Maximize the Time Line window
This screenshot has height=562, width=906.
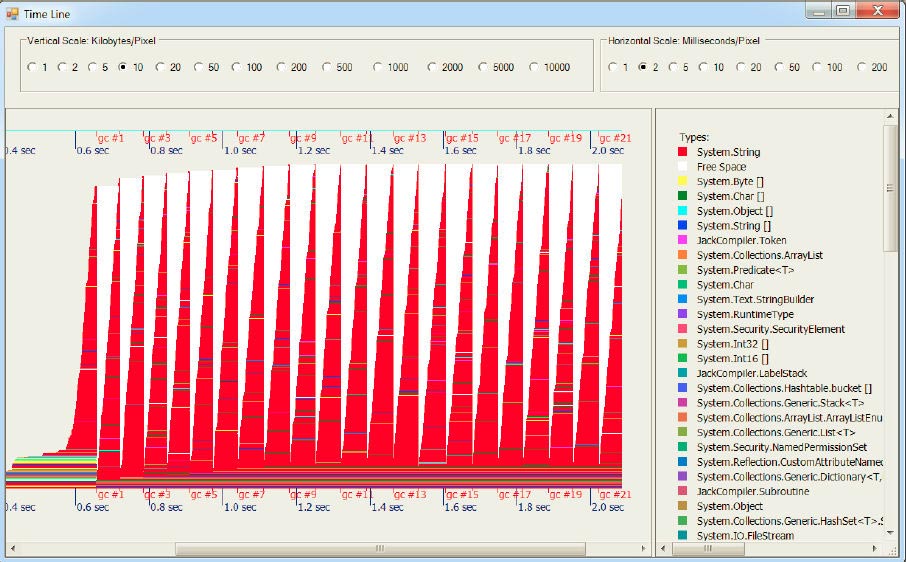(x=843, y=10)
